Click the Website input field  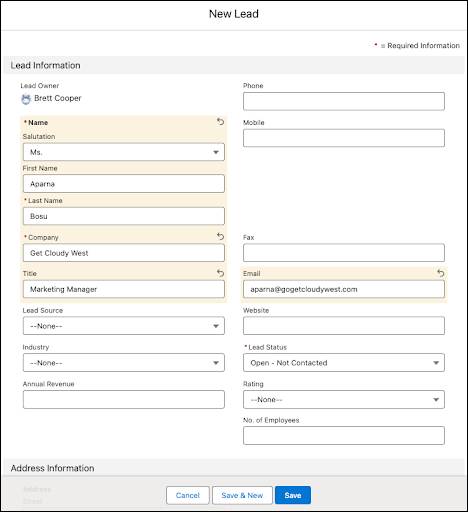pyautogui.click(x=344, y=326)
